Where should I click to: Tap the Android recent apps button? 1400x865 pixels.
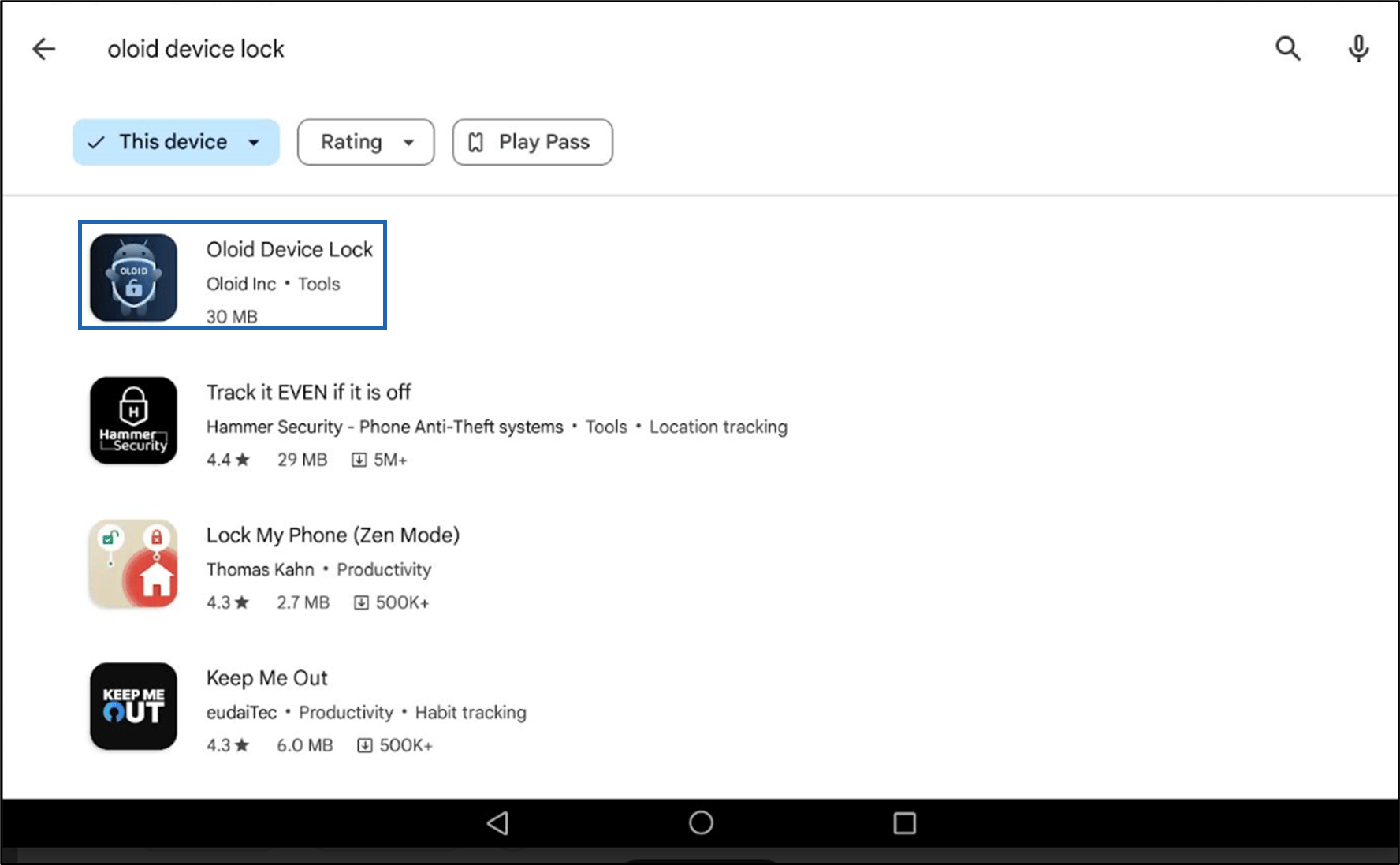pos(904,823)
